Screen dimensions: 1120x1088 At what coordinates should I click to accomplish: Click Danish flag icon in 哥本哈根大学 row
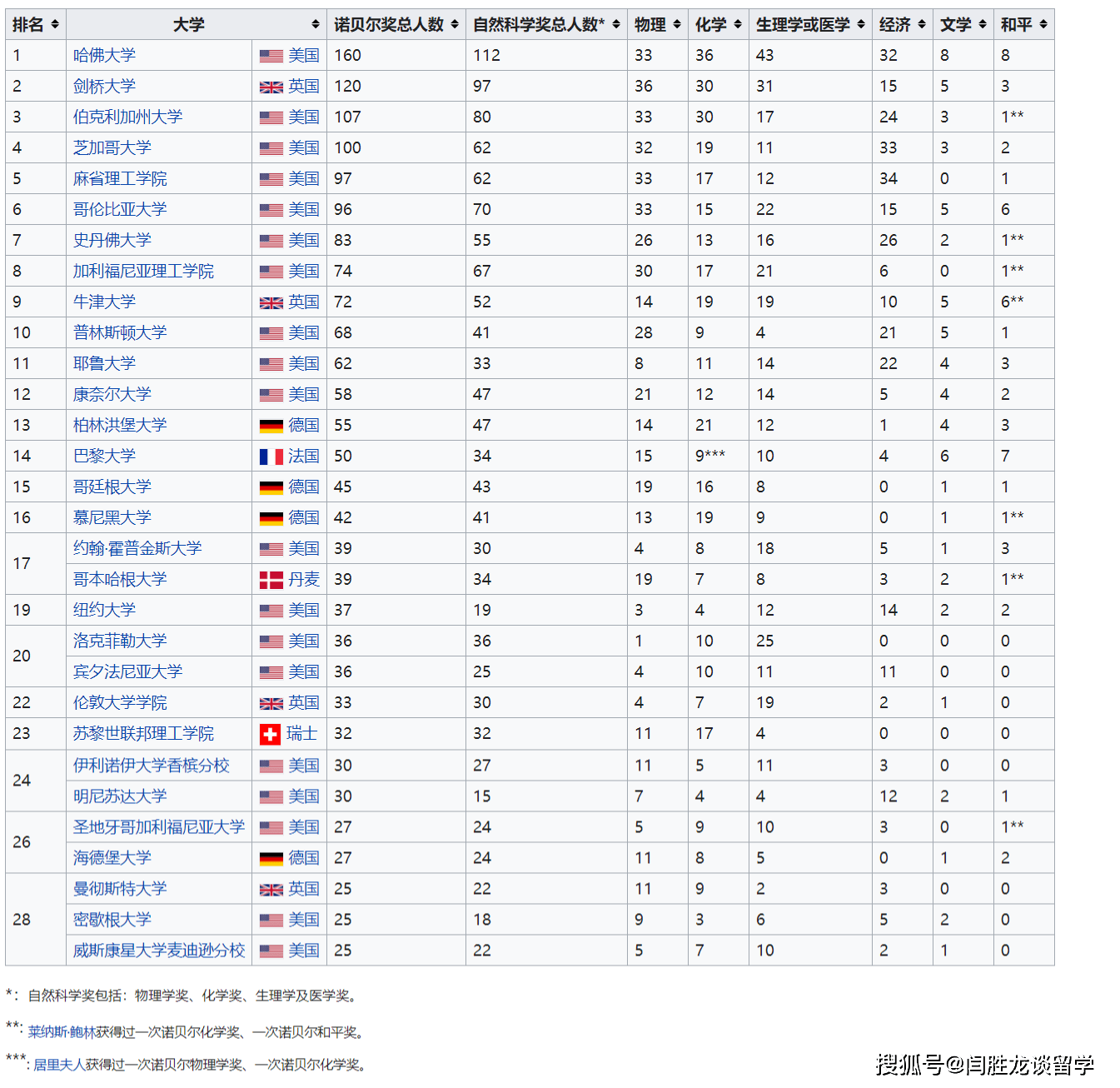click(x=271, y=580)
